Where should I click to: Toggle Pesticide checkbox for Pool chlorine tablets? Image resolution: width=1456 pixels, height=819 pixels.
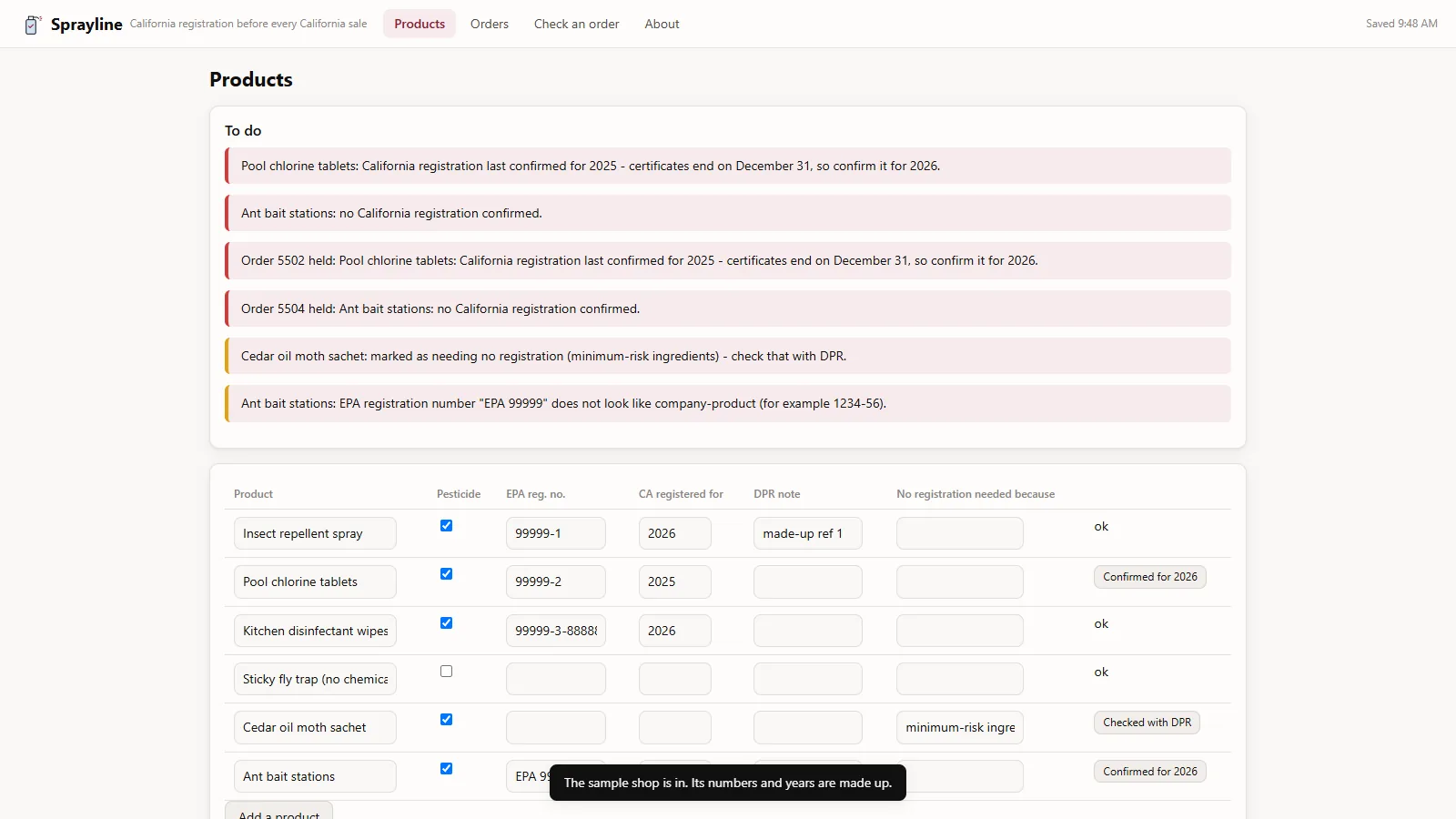tap(446, 573)
